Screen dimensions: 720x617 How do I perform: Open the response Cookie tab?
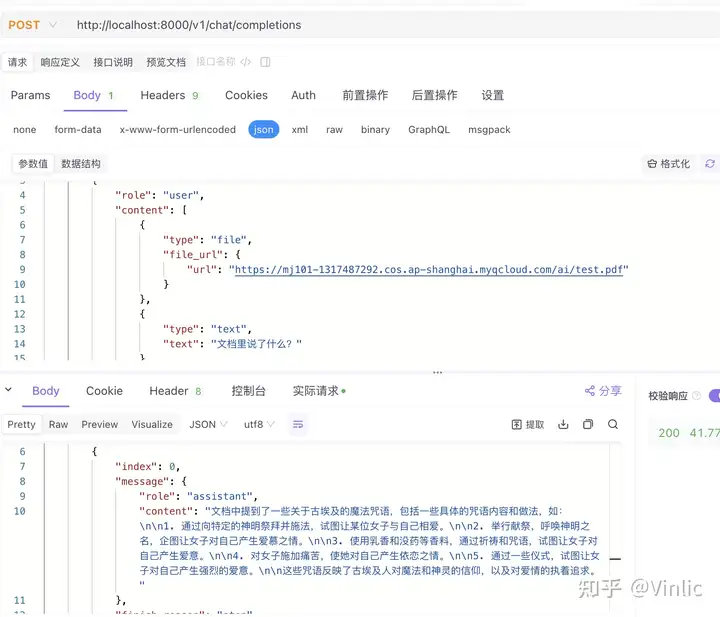(104, 391)
